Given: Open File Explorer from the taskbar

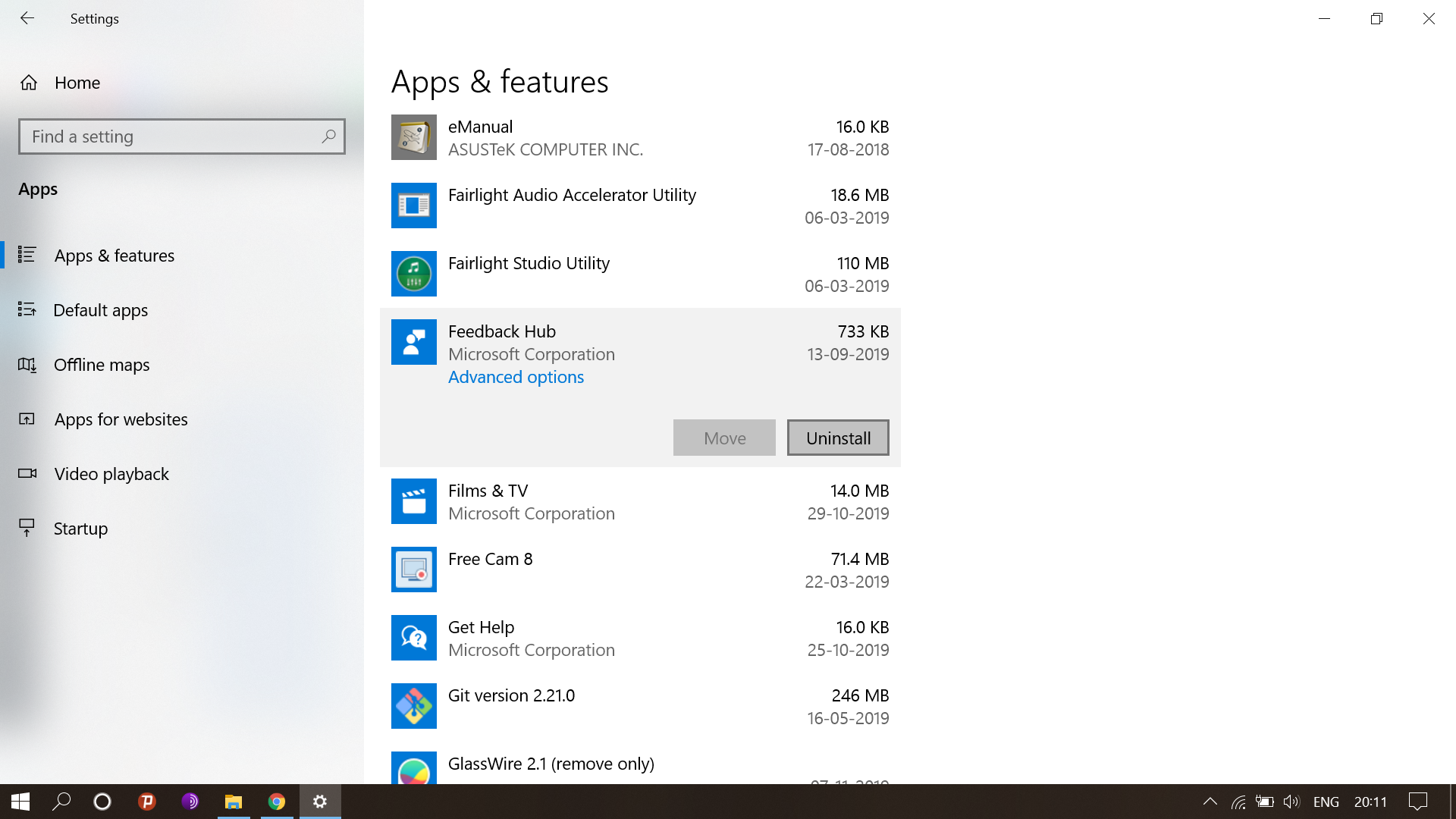Looking at the screenshot, I should 234,802.
